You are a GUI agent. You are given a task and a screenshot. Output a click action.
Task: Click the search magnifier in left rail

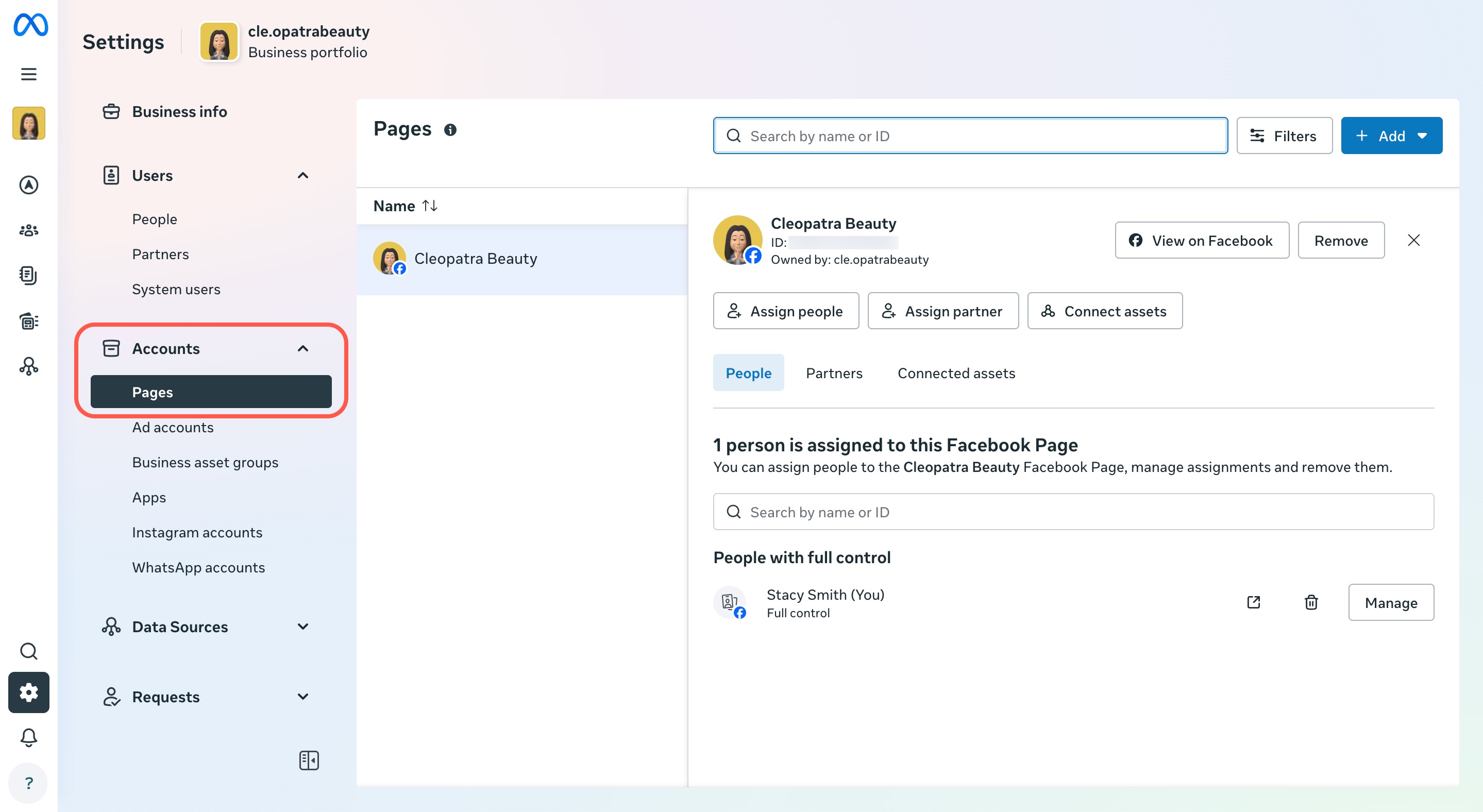point(29,651)
